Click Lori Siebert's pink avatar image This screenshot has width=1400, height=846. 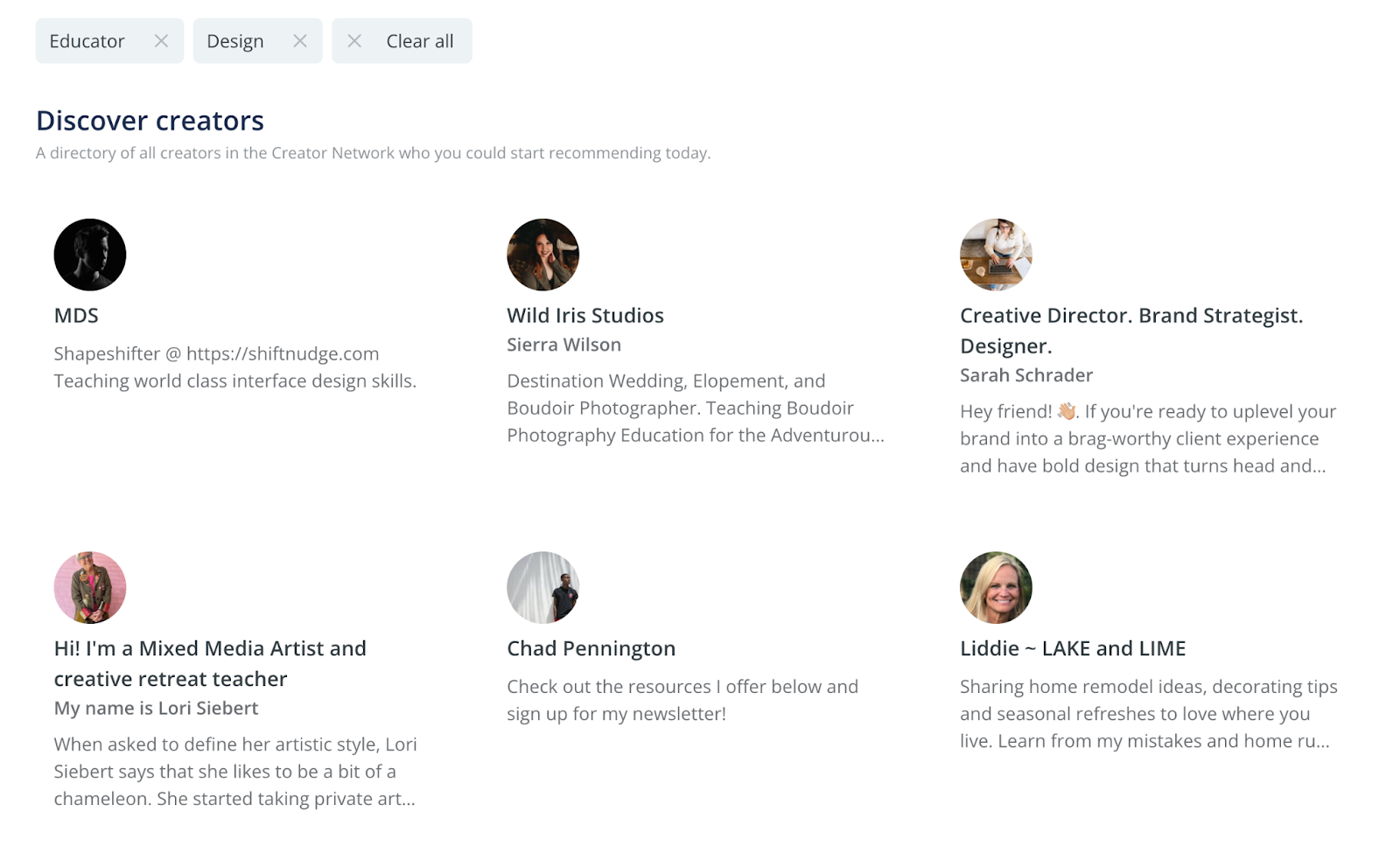pos(90,587)
